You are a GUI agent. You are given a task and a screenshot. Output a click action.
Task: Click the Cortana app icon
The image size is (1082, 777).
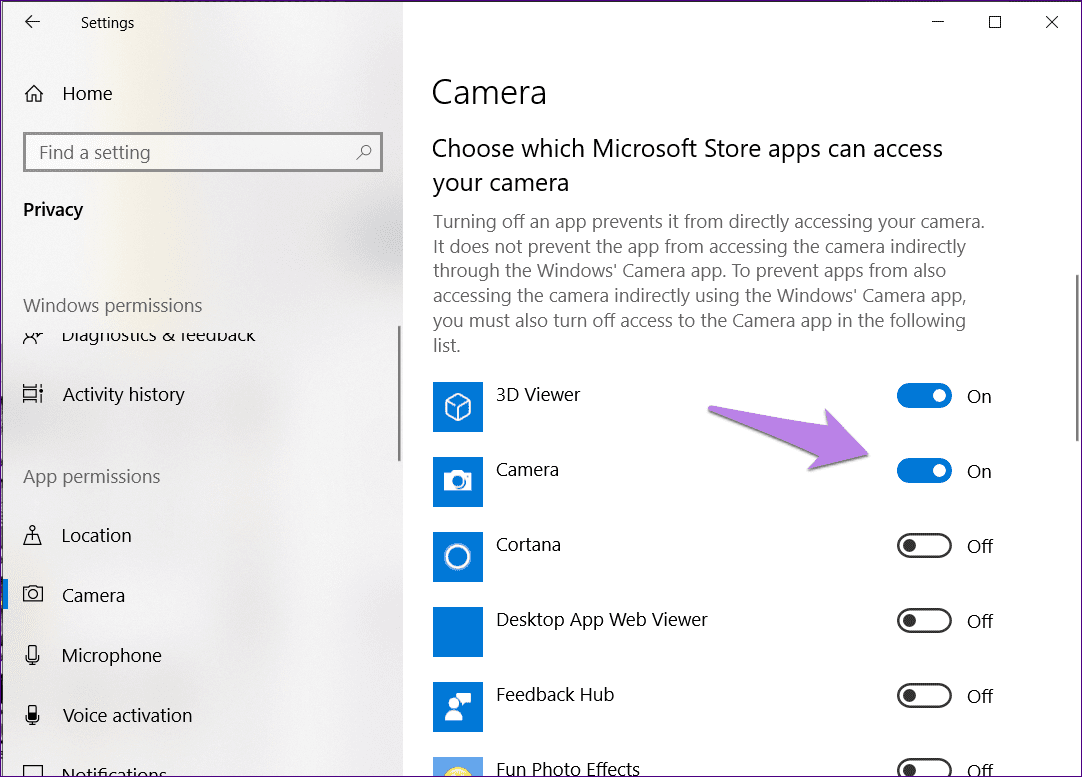pos(458,557)
